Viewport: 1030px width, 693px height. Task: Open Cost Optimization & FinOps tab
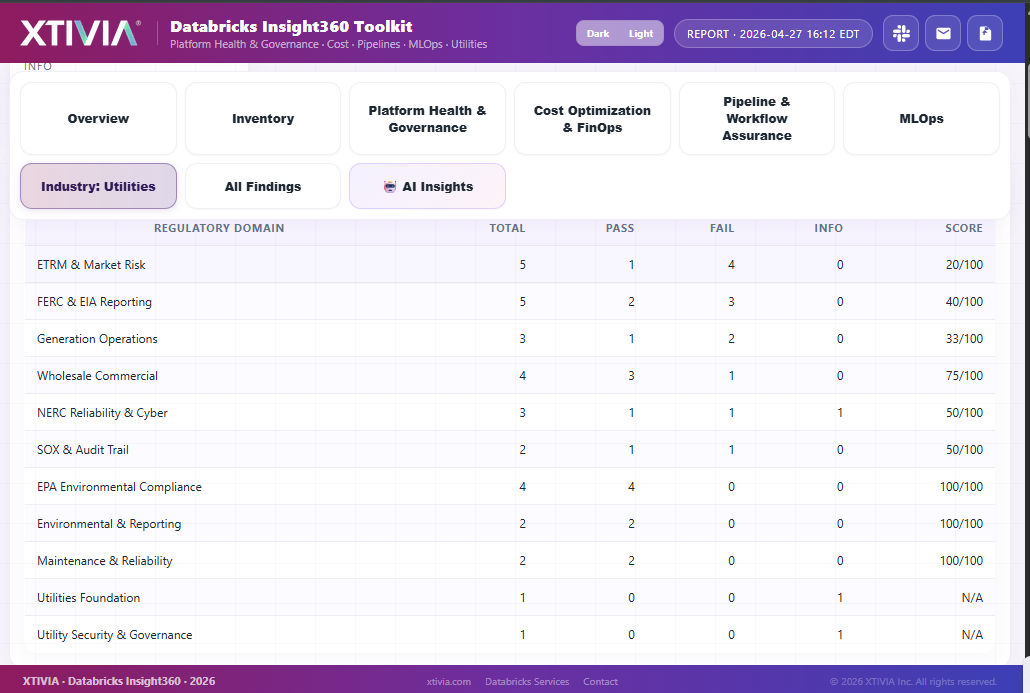tap(592, 118)
